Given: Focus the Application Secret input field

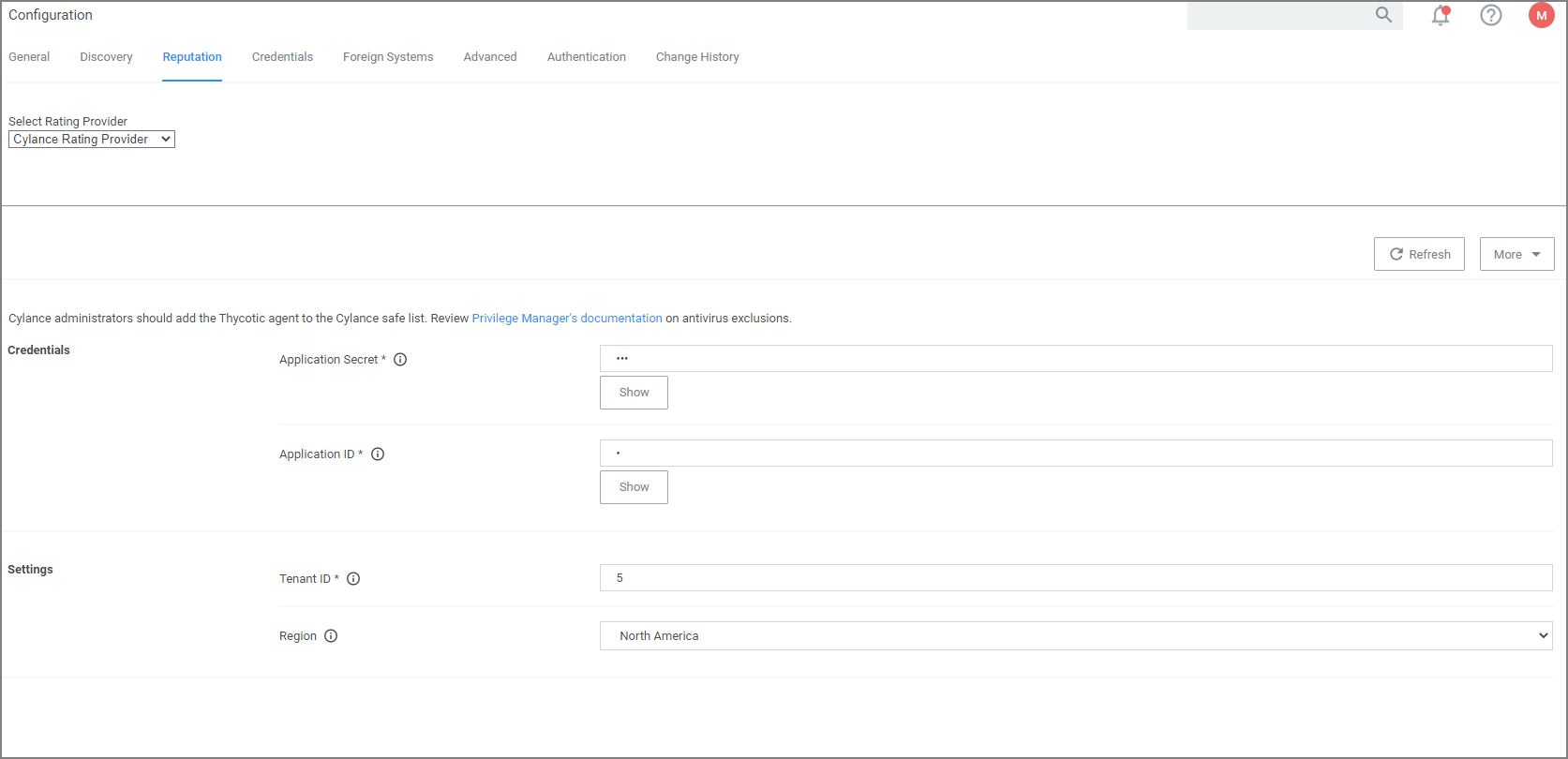Looking at the screenshot, I should click(1075, 359).
